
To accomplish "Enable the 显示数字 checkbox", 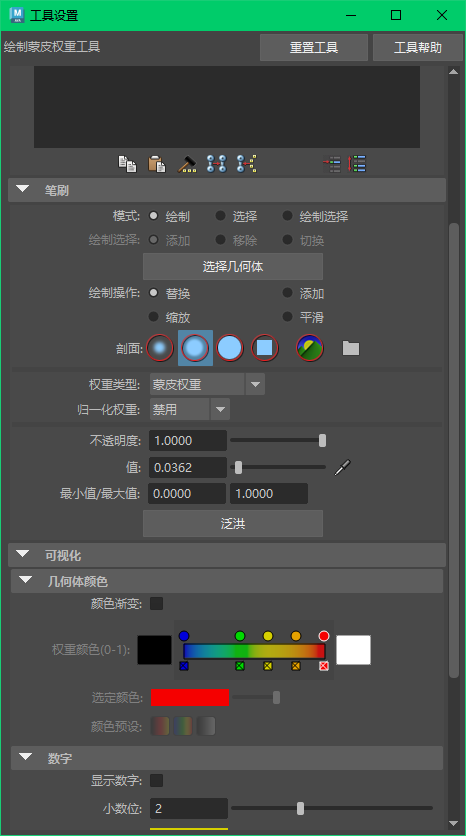I will click(x=156, y=781).
